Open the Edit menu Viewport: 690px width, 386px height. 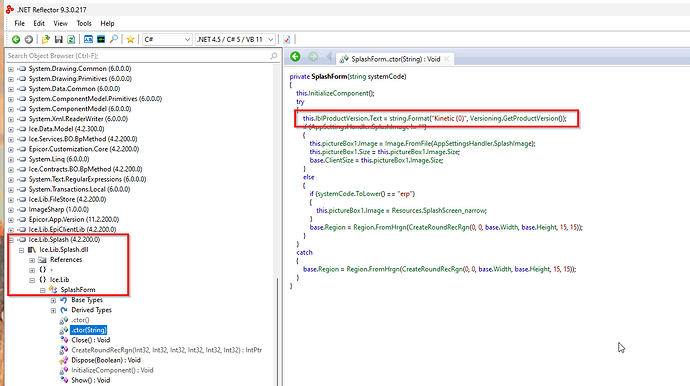[x=39, y=23]
